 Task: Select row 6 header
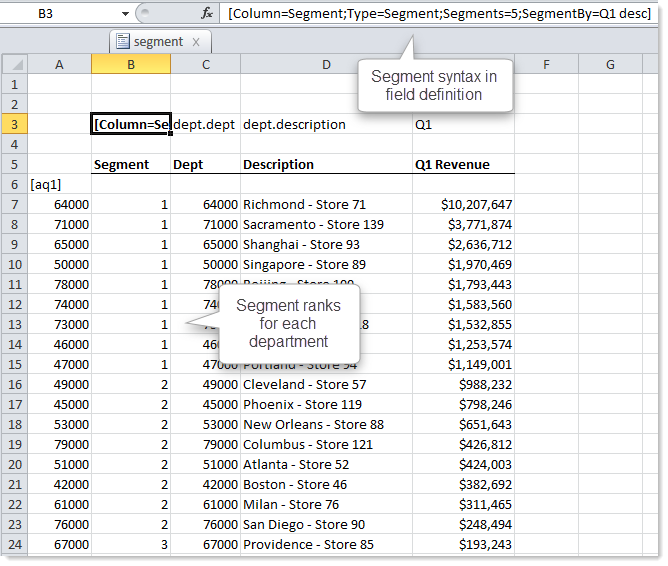point(14,185)
